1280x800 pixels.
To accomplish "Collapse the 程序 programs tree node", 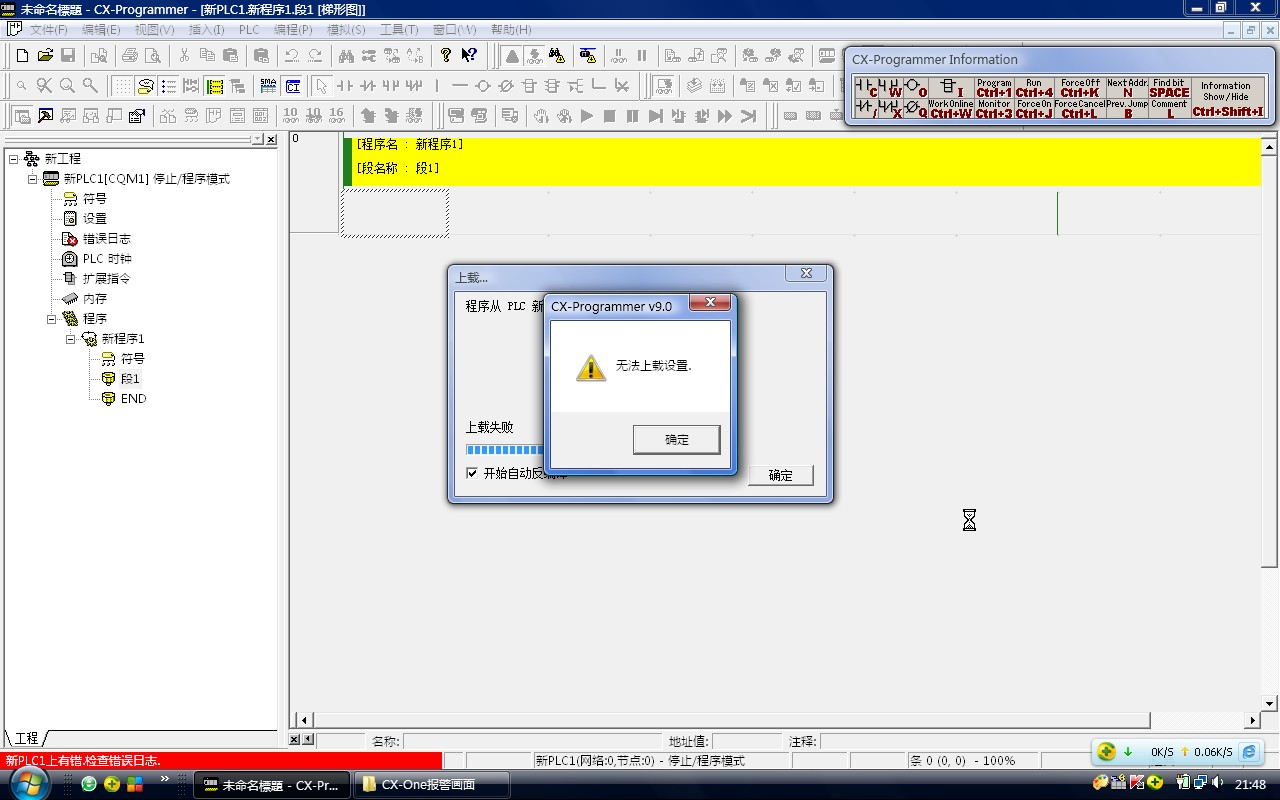I will (52, 319).
